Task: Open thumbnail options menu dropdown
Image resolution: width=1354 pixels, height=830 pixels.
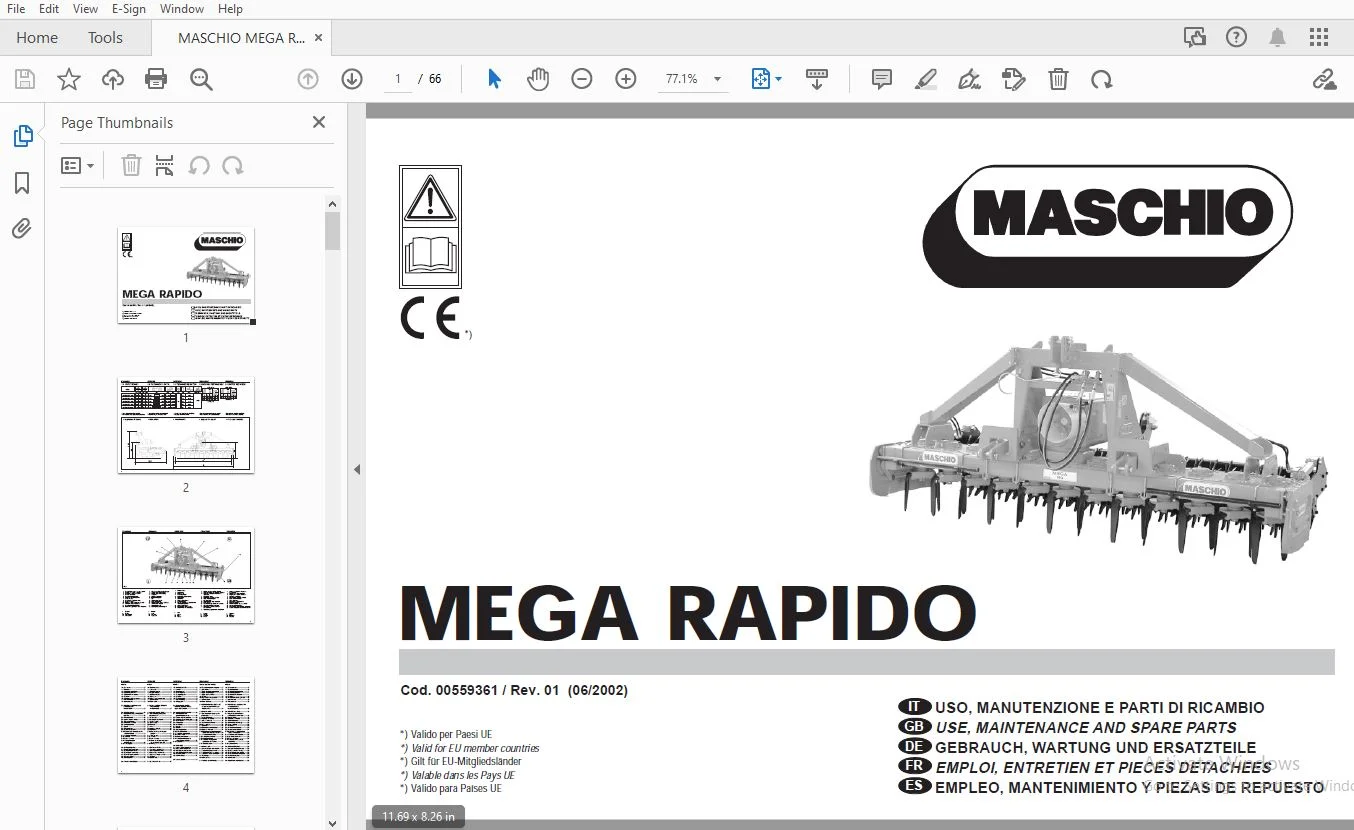Action: (78, 166)
